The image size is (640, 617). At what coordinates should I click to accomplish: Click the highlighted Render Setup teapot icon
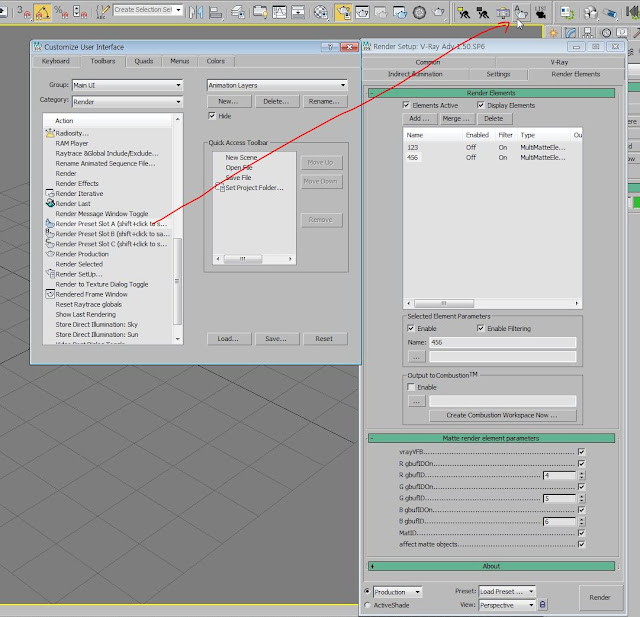[x=343, y=12]
